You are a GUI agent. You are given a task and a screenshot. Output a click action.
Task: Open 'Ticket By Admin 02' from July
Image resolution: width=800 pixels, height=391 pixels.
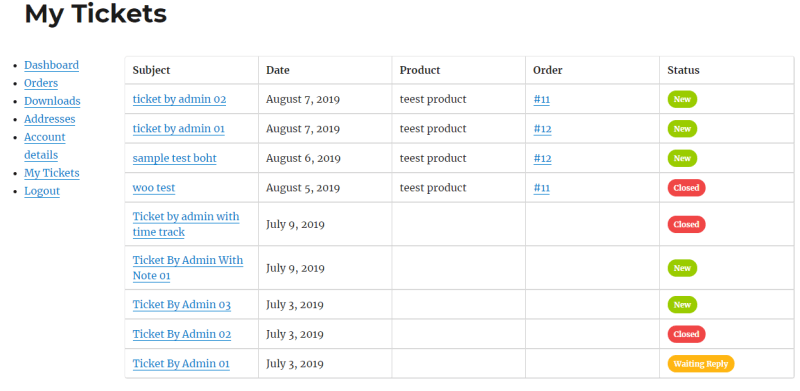point(182,334)
